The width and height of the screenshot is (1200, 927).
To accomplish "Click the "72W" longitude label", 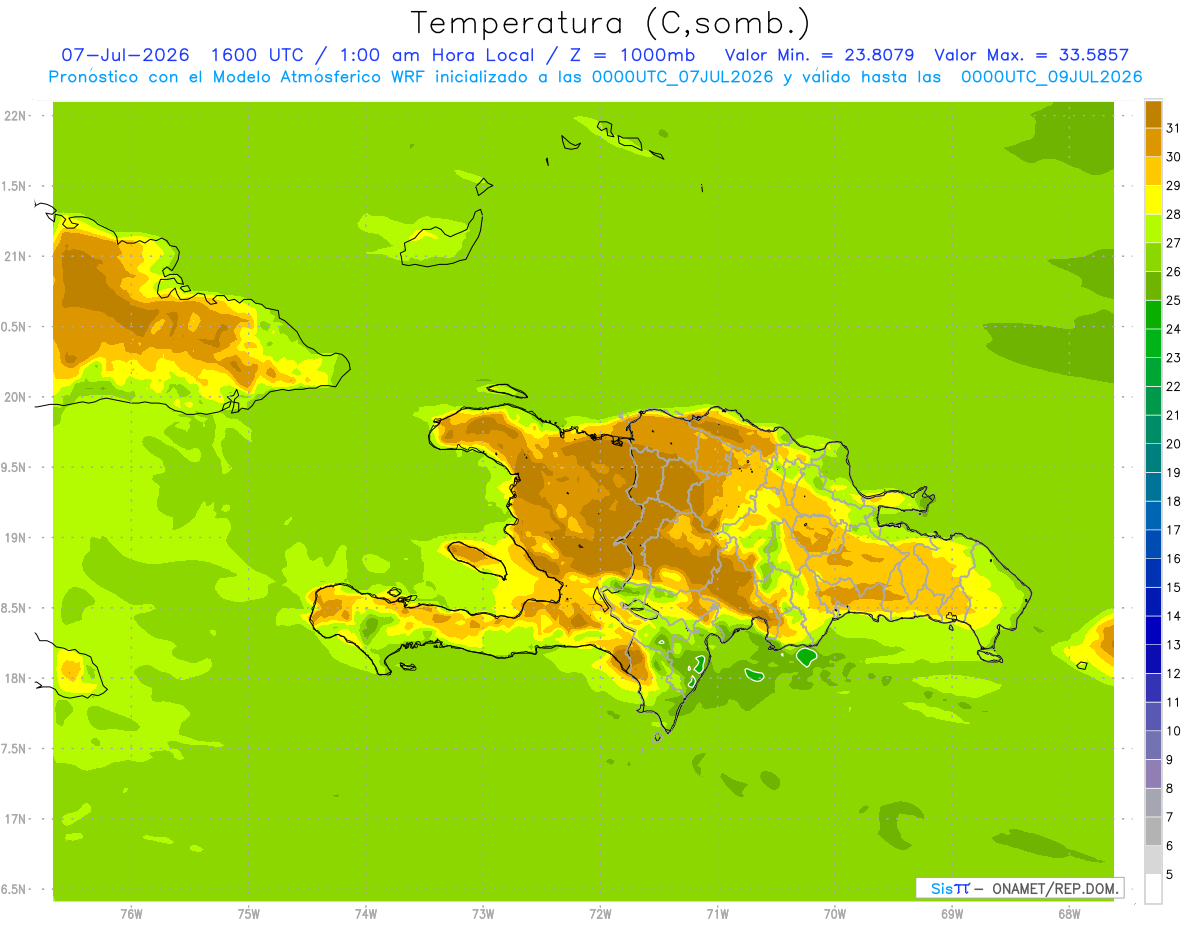I will [600, 914].
